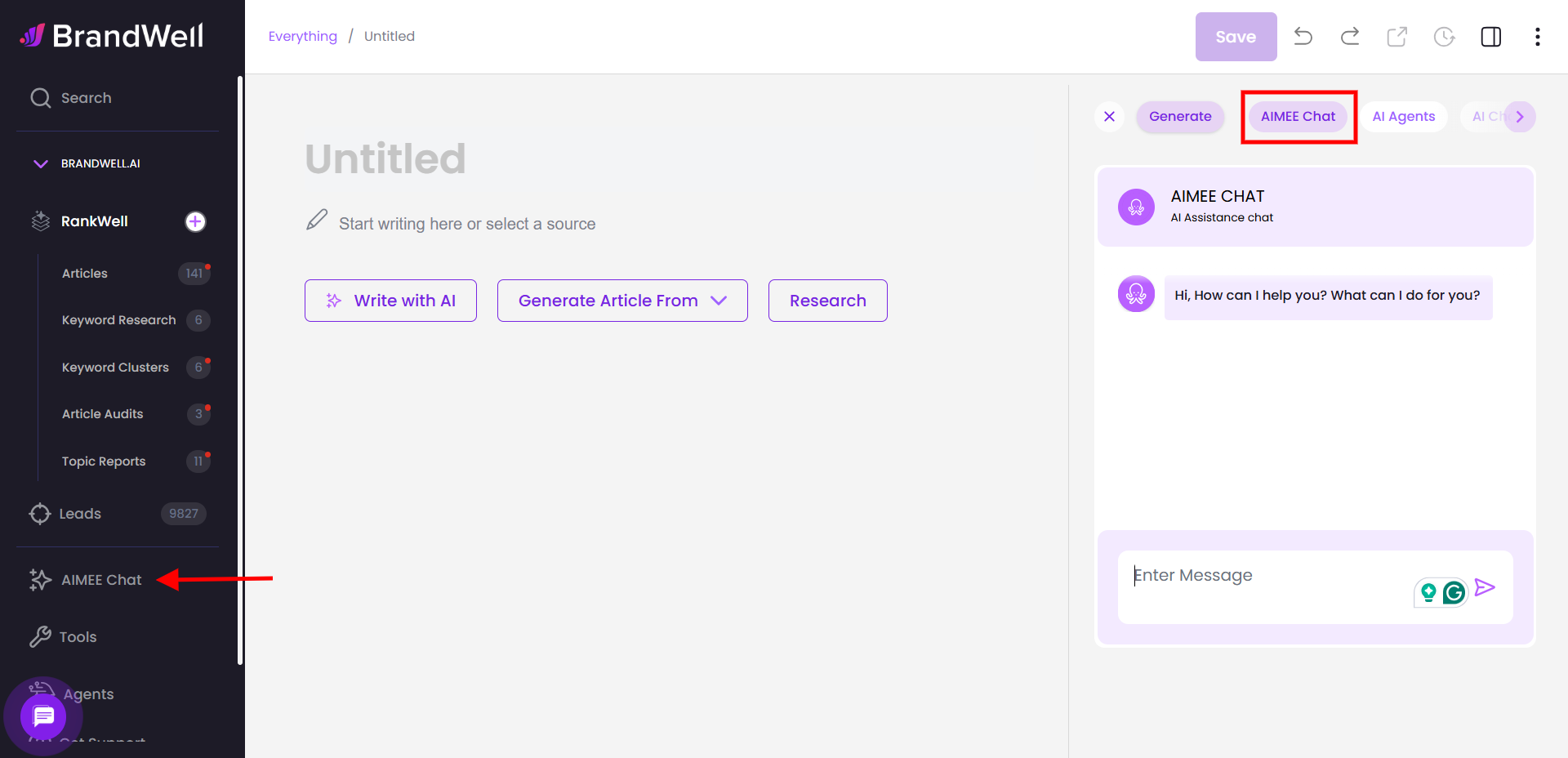Collapse the BRANDWELL.AI workspace chevron
The width and height of the screenshot is (1568, 758).
(40, 163)
